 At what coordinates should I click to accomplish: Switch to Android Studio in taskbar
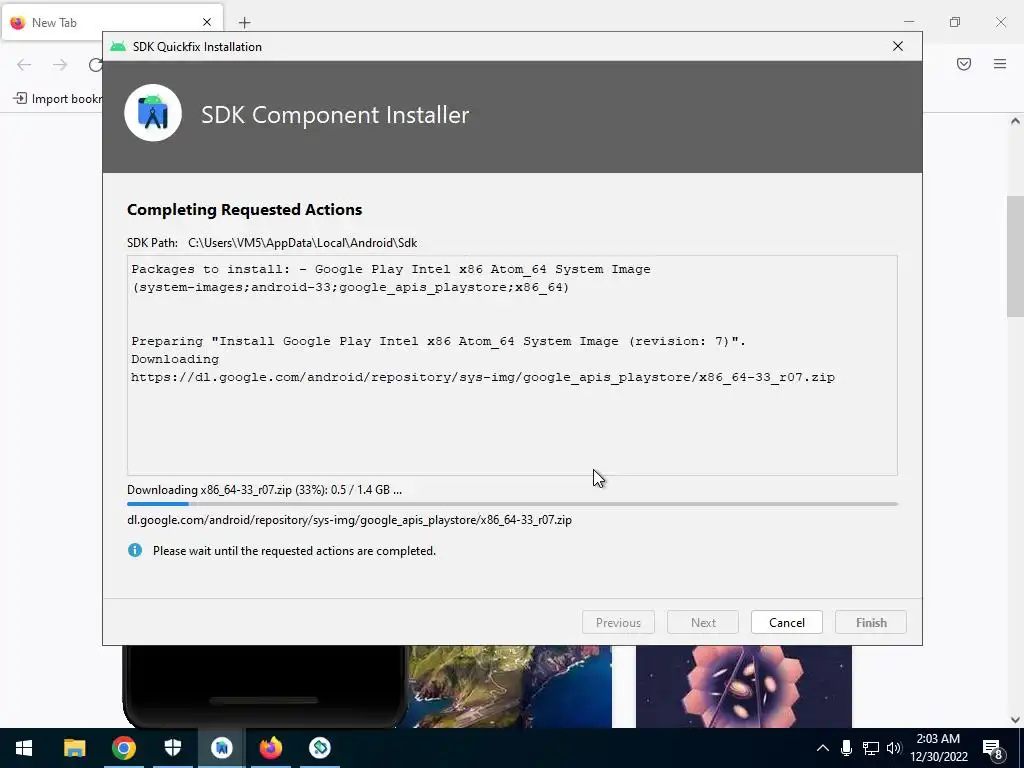pos(221,748)
